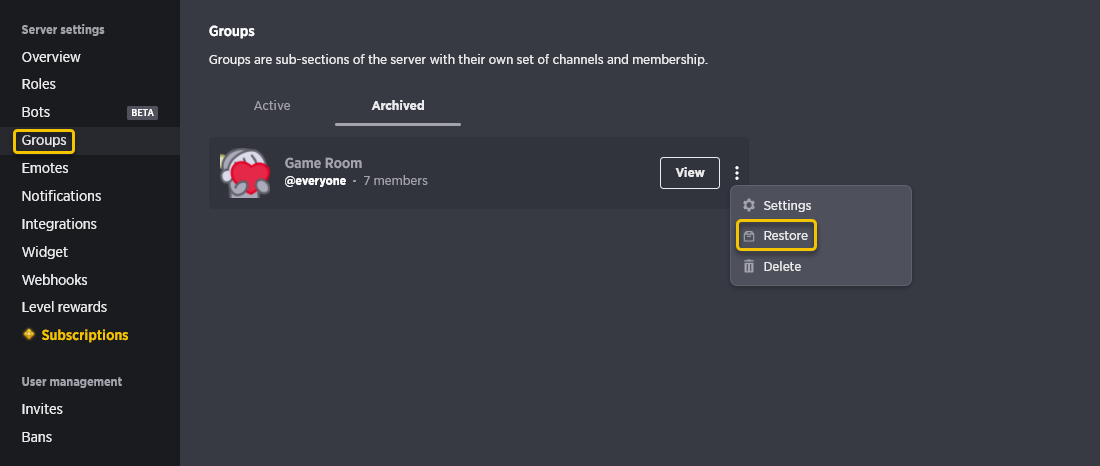Open Webhooks in the sidebar
The image size is (1100, 466).
[55, 280]
